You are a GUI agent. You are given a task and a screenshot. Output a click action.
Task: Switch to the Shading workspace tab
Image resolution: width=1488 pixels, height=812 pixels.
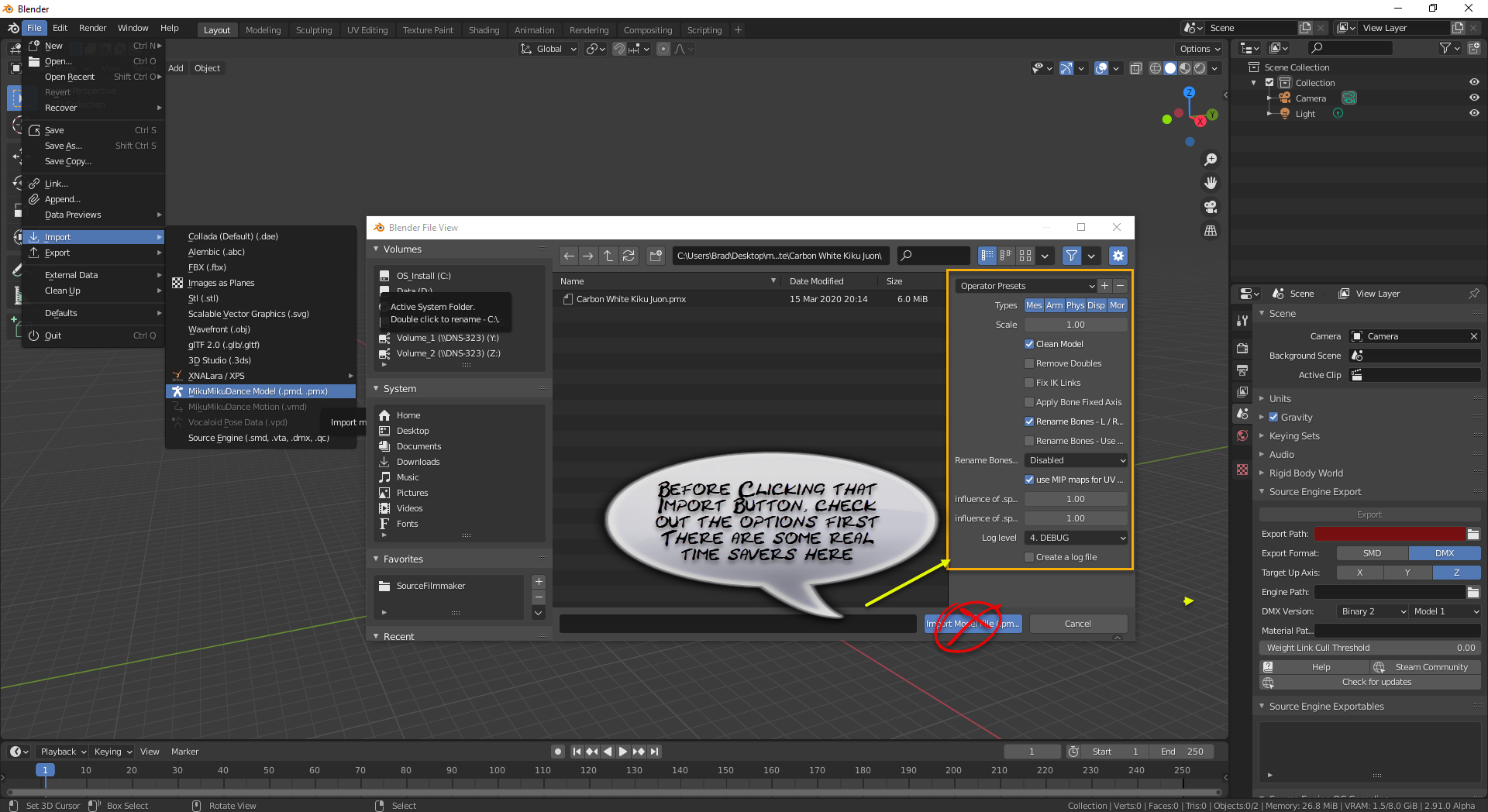coord(484,30)
